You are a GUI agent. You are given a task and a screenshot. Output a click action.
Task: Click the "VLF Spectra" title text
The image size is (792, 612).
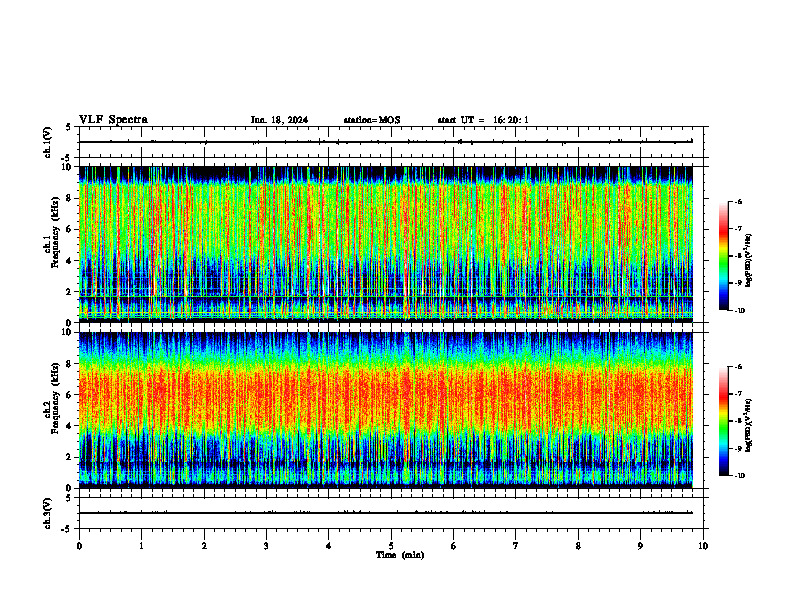[x=113, y=120]
